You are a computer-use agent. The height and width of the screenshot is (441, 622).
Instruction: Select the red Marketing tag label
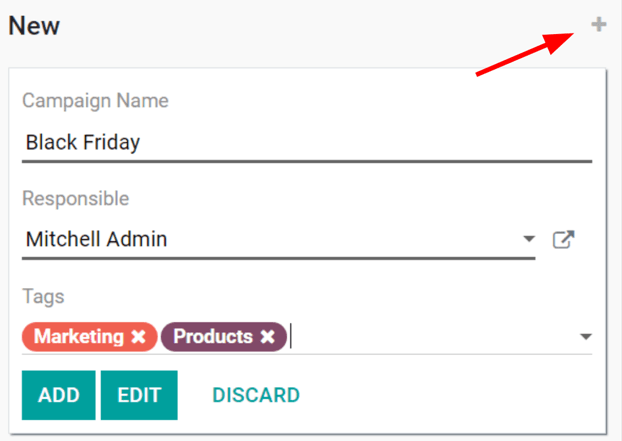79,337
